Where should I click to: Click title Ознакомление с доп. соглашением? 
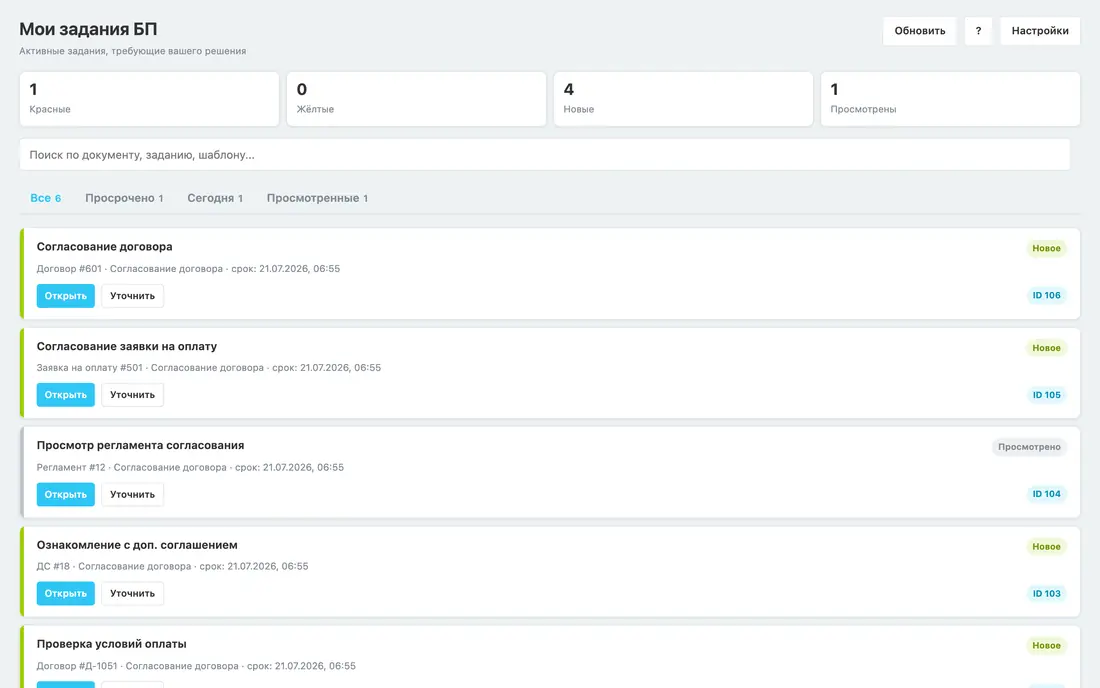point(137,545)
